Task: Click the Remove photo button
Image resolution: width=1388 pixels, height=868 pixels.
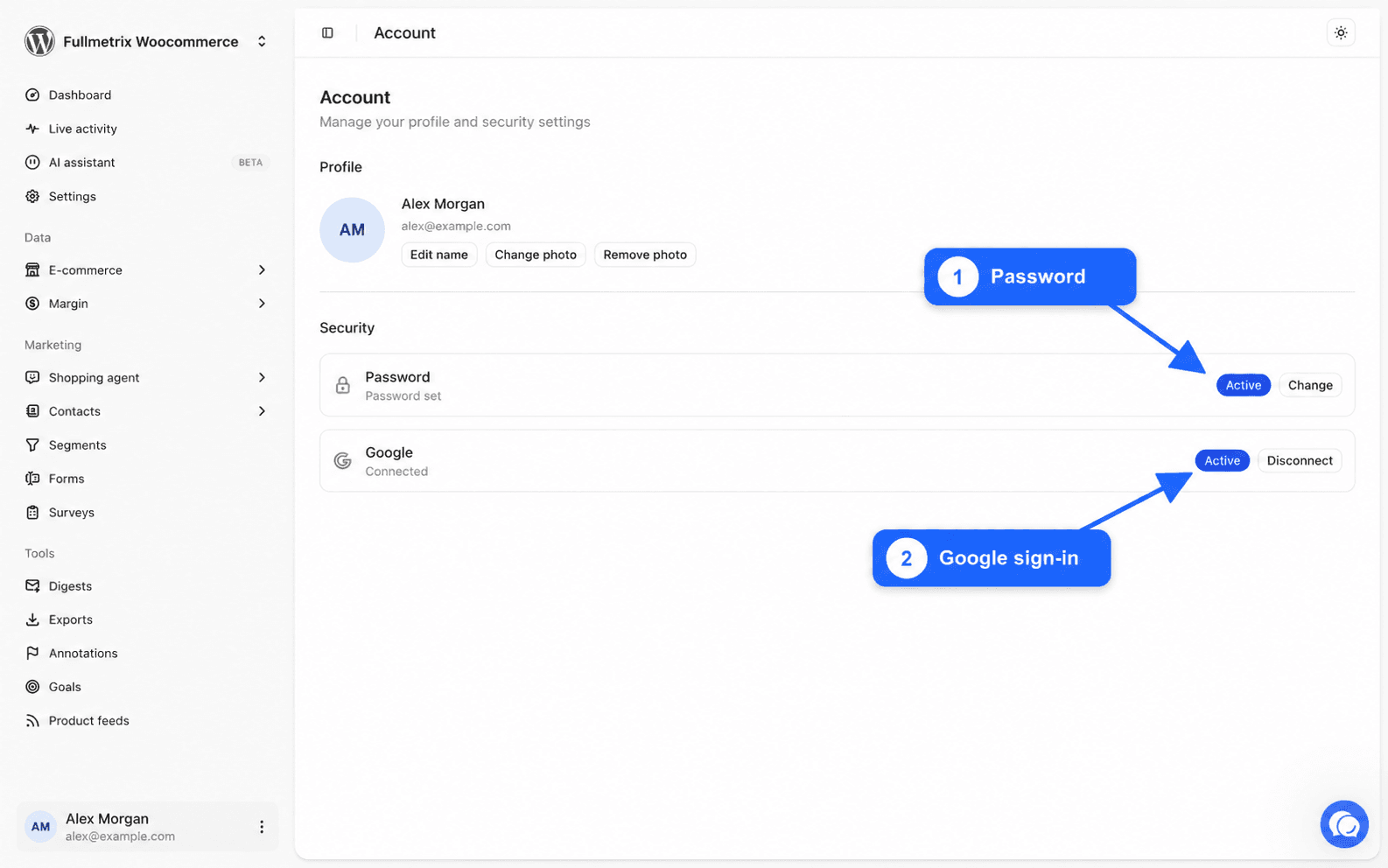Action: 645,255
